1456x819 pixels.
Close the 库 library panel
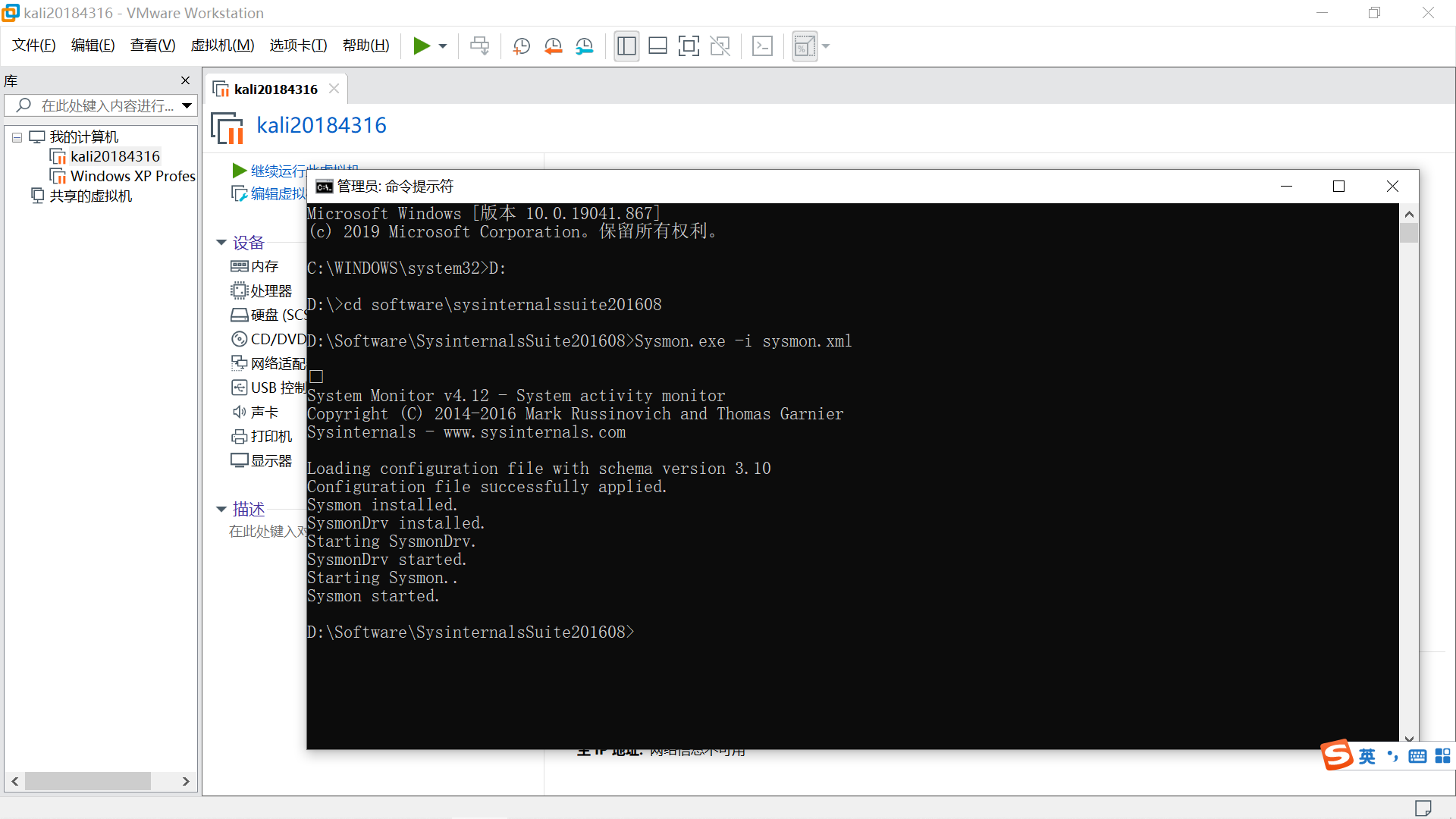pos(185,80)
